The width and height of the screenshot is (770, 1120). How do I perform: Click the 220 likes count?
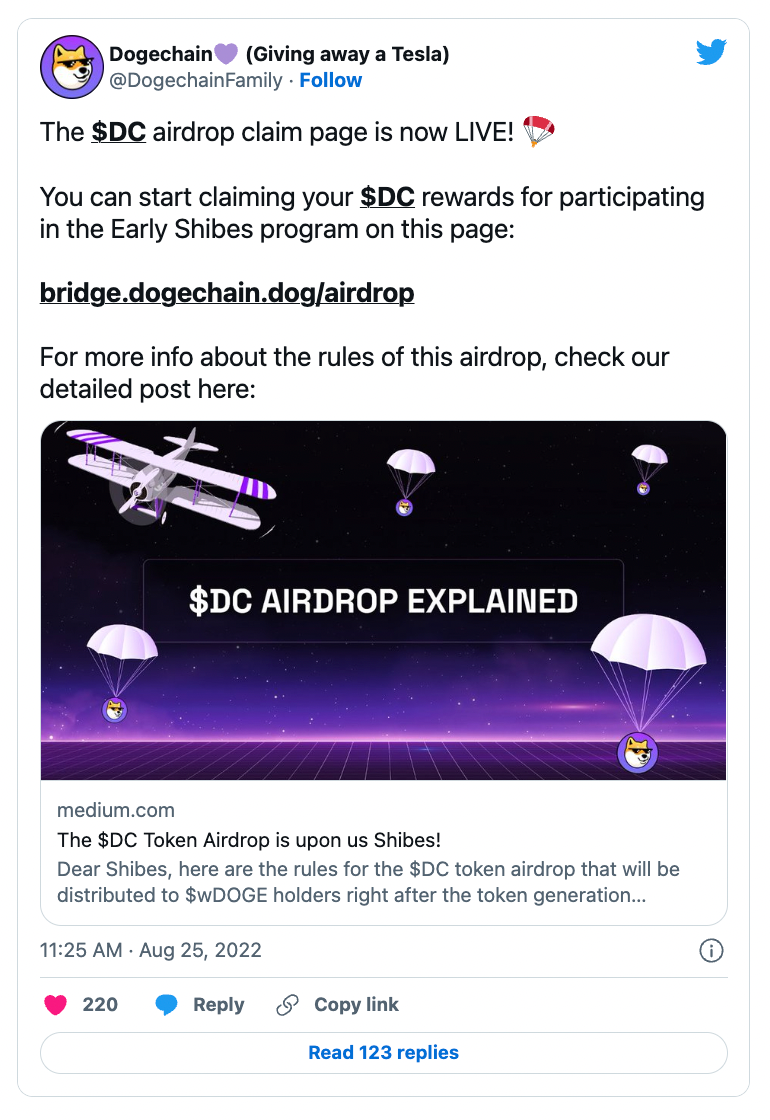click(100, 1005)
